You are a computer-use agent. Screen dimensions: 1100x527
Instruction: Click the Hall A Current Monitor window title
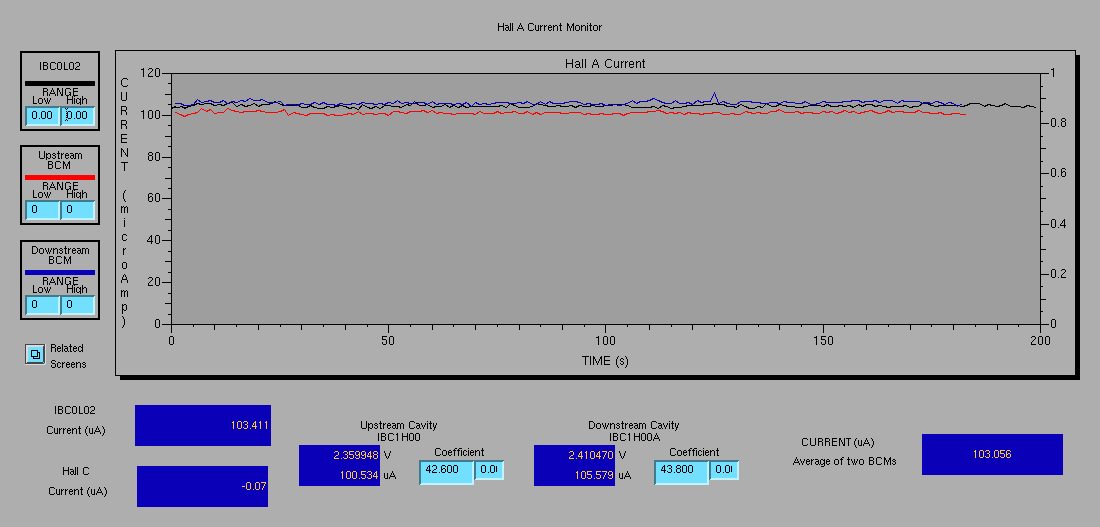tap(549, 27)
